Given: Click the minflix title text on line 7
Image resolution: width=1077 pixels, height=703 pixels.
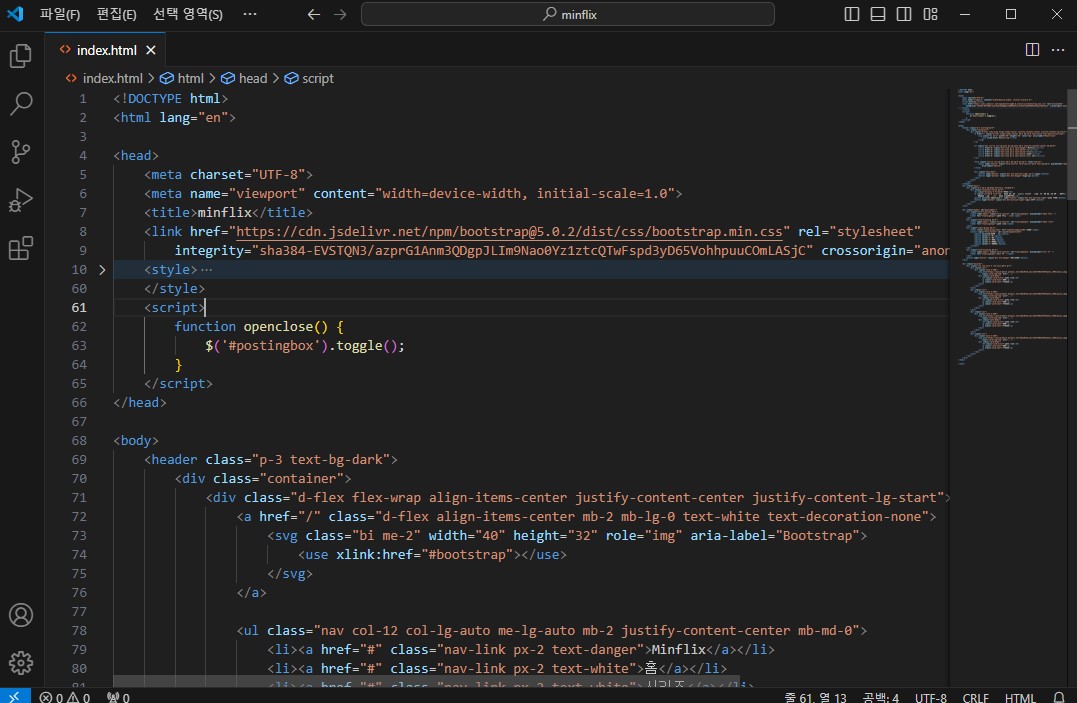Looking at the screenshot, I should [x=225, y=212].
